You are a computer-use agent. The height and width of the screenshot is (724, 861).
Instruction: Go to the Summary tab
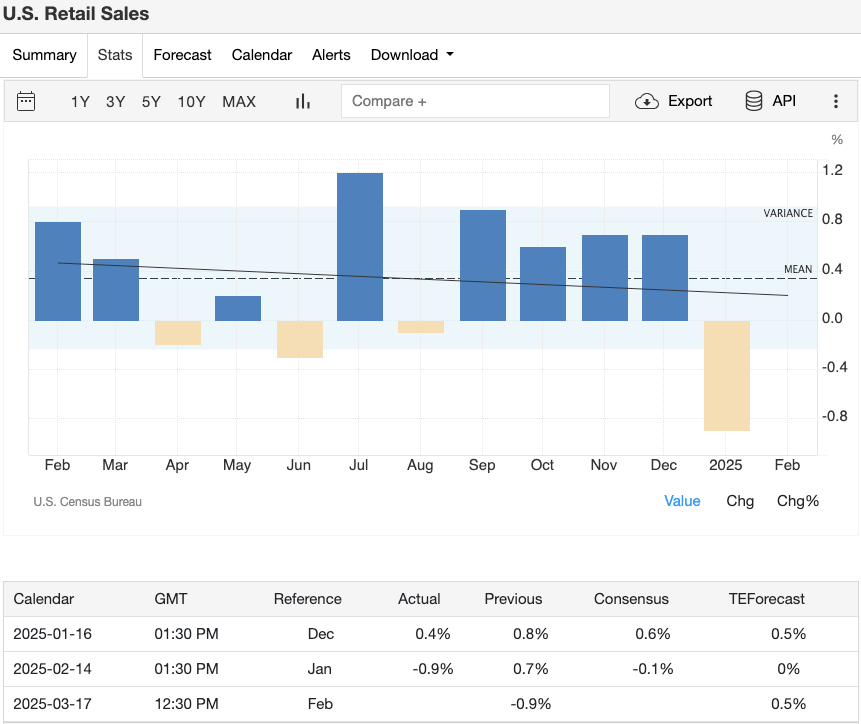(x=44, y=55)
